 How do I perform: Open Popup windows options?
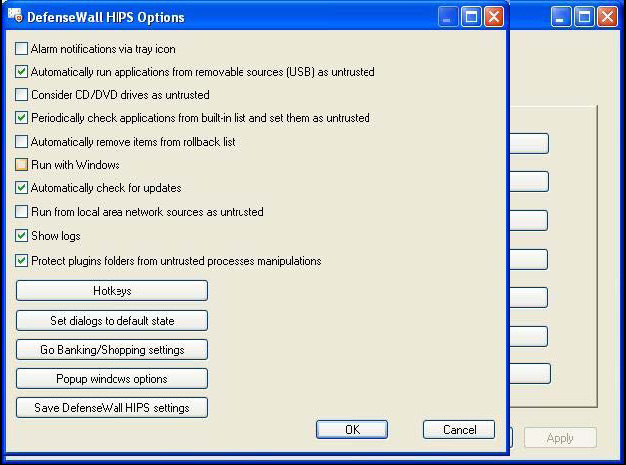112,378
